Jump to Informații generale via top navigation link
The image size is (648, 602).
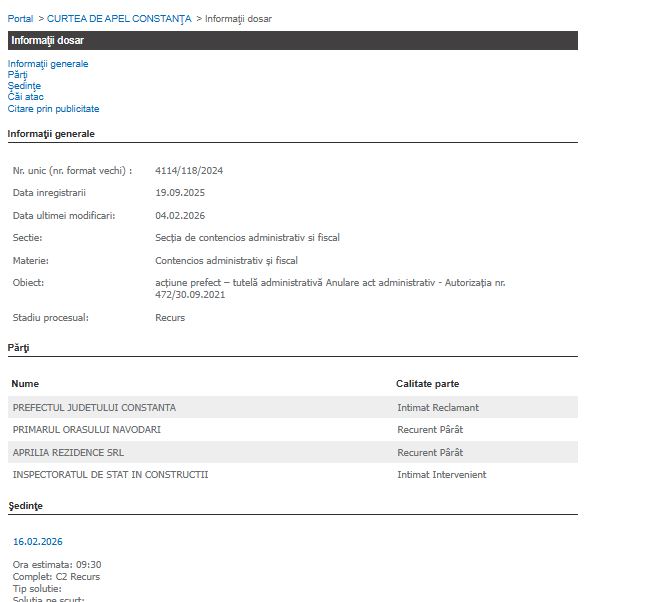pyautogui.click(x=48, y=64)
